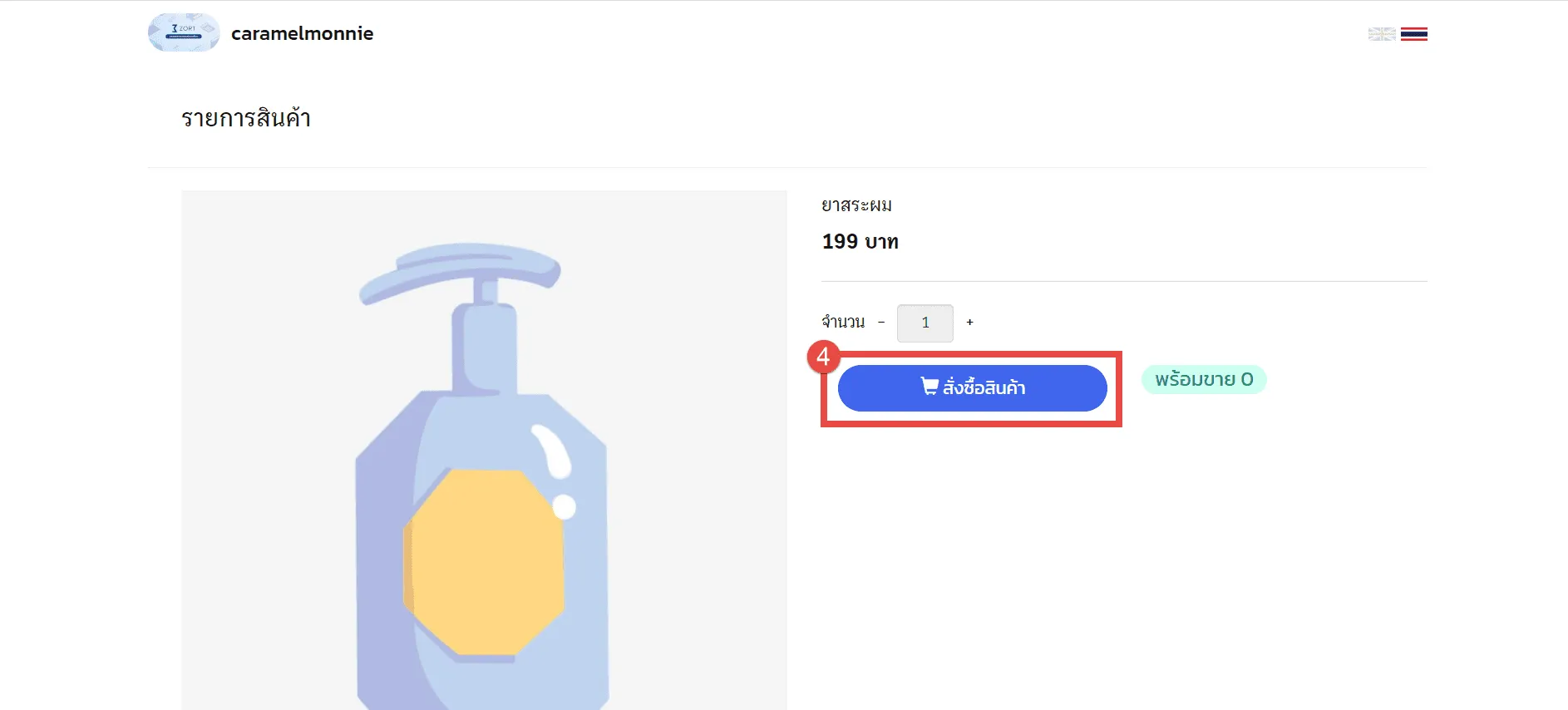Screen dimensions: 1568x710
Task: Click the caramelmonnie shop logo image
Action: click(x=184, y=33)
